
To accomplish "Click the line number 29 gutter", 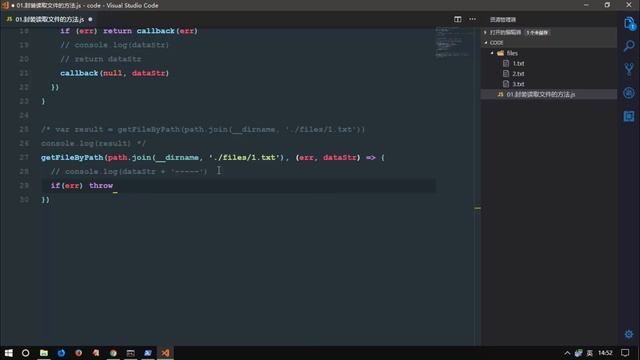I will pos(24,186).
